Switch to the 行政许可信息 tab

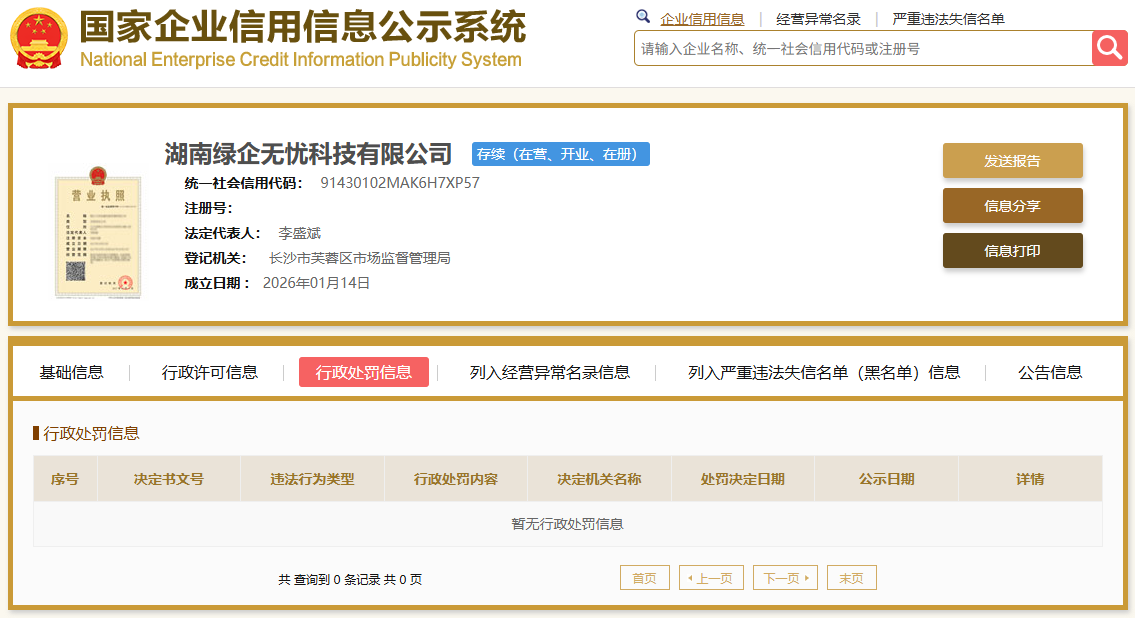pyautogui.click(x=210, y=371)
